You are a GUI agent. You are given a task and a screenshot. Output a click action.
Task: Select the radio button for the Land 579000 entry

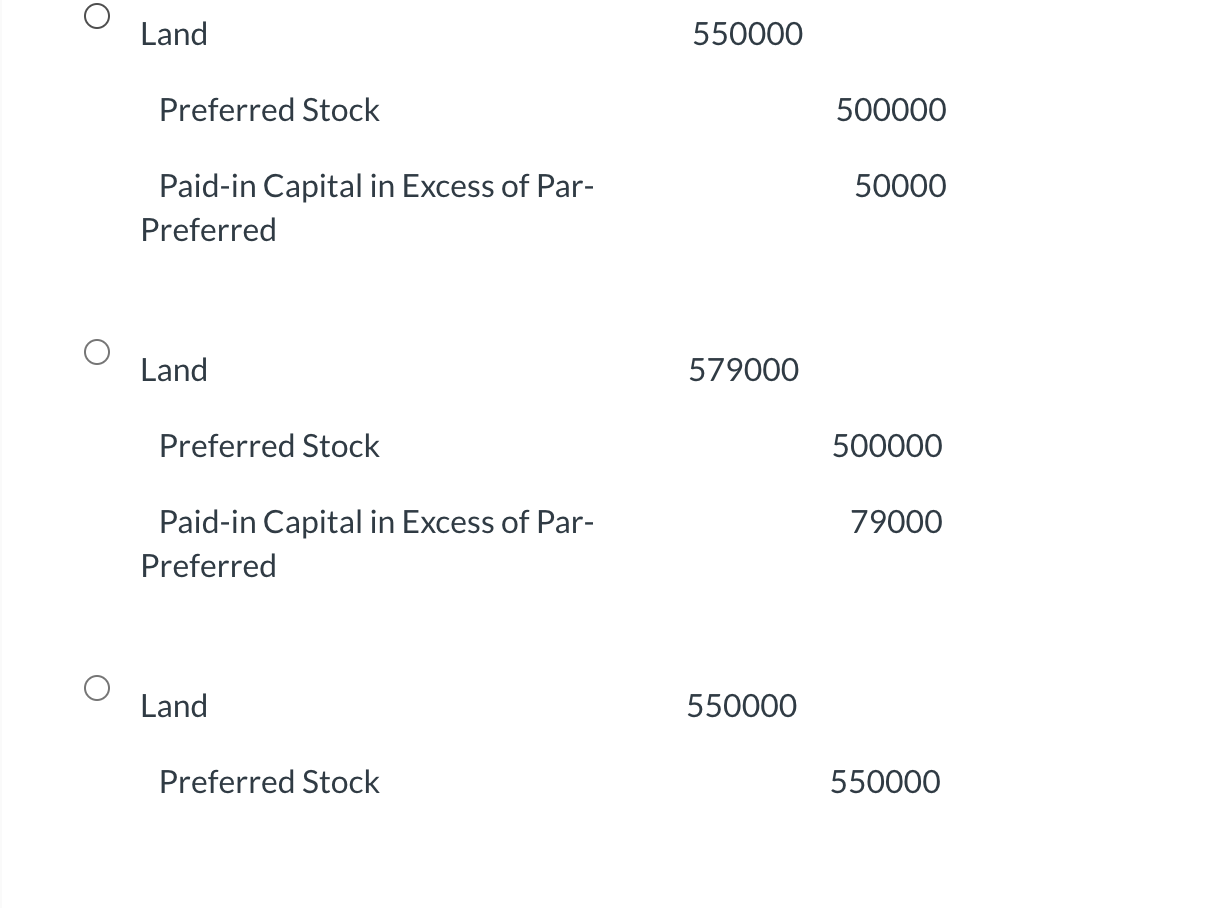[97, 352]
